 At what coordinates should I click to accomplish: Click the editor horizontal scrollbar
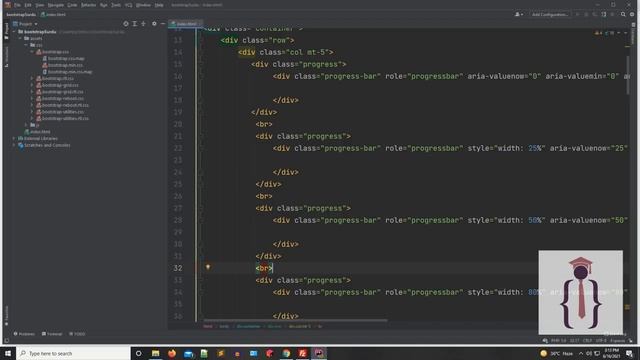[x=296, y=320]
